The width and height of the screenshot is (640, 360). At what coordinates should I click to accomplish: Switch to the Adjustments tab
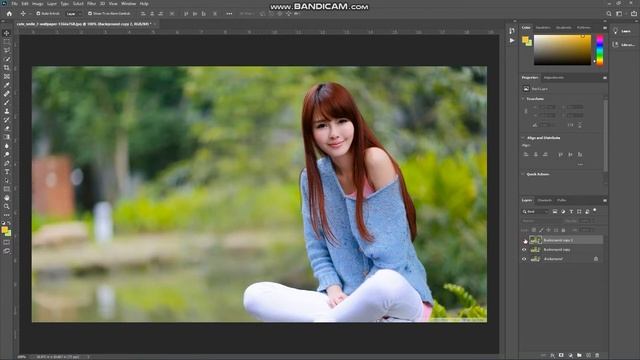pos(553,78)
